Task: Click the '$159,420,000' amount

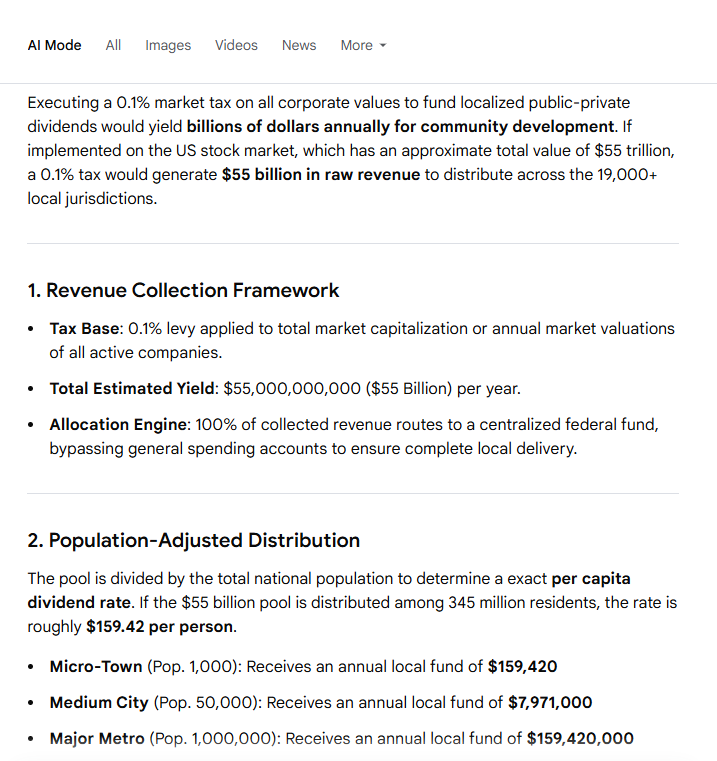Action: [580, 738]
